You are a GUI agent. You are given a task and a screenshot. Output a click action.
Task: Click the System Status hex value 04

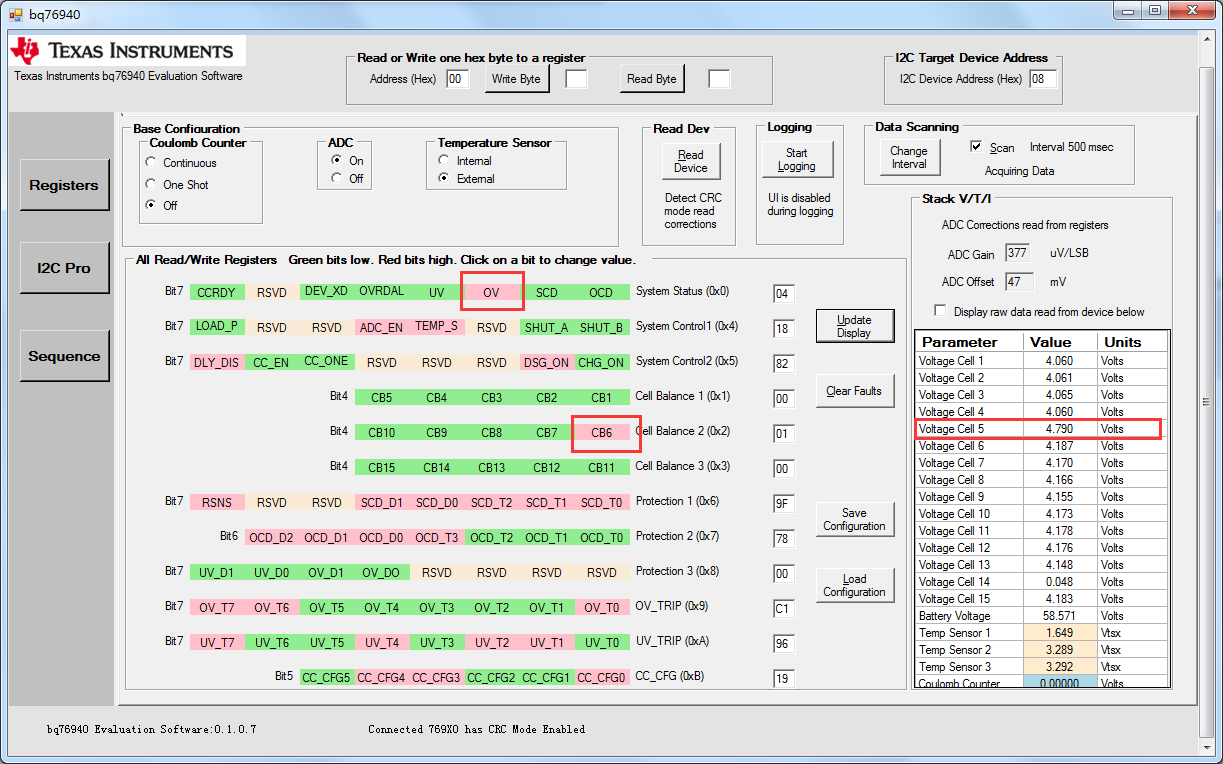click(784, 294)
